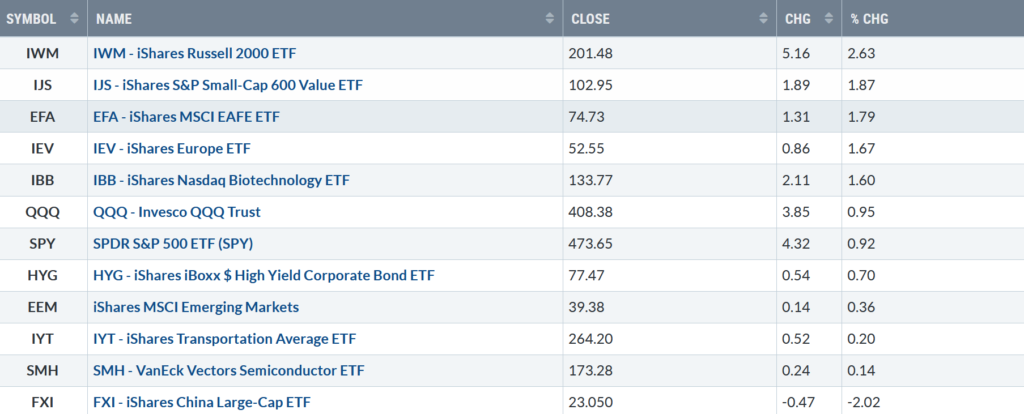1024x414 pixels.
Task: Click QQQ - Invesco QQQ Trust link
Action: click(x=178, y=212)
